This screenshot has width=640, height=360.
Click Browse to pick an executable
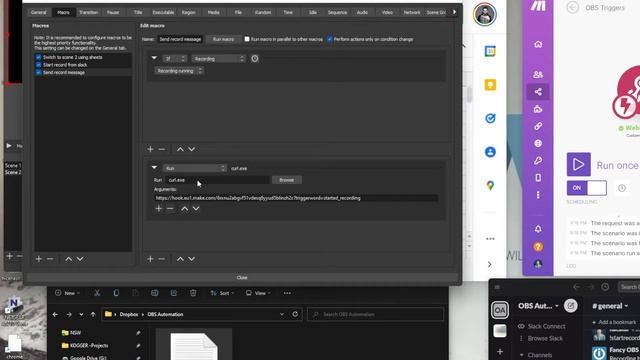[287, 180]
